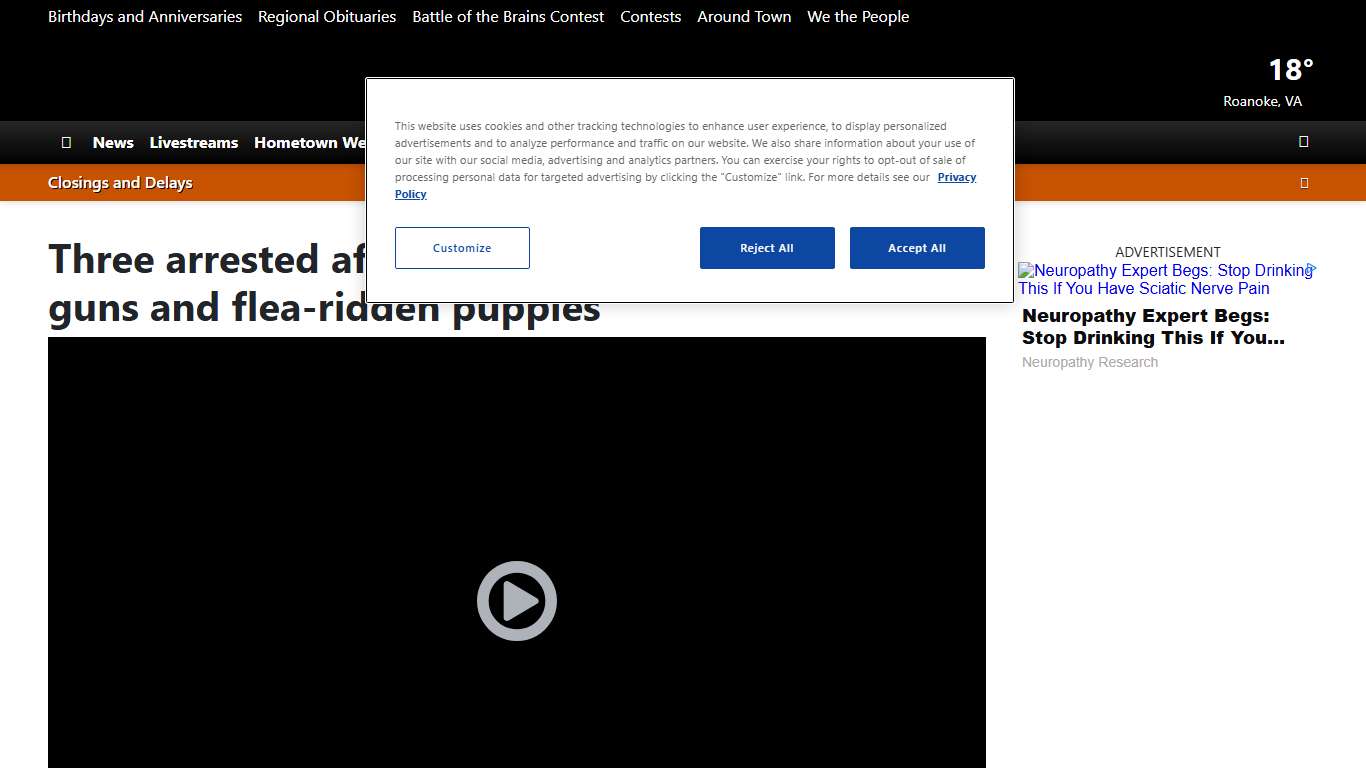Check the 18° weather temperature
Image resolution: width=1366 pixels, height=768 pixels.
pyautogui.click(x=1290, y=70)
